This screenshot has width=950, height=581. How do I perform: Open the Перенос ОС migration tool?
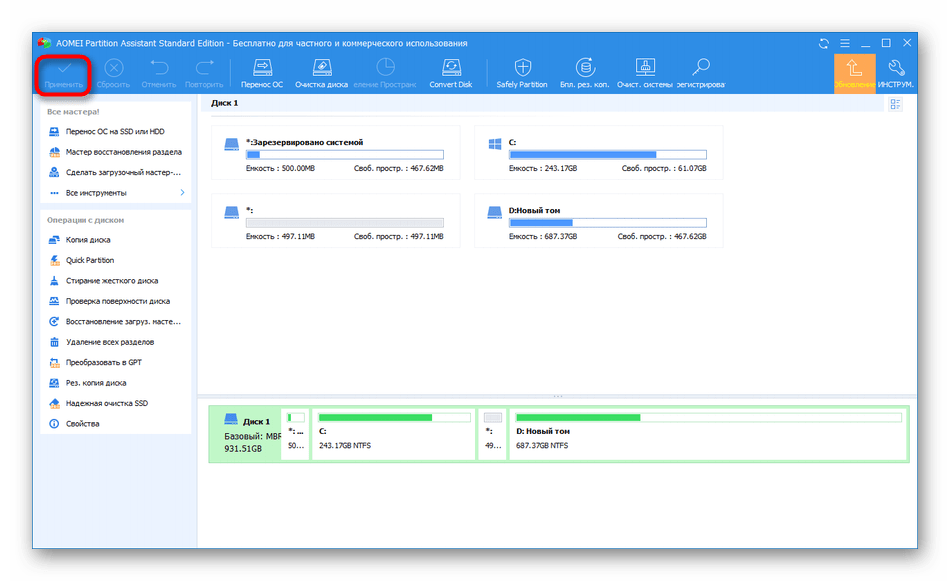click(262, 73)
